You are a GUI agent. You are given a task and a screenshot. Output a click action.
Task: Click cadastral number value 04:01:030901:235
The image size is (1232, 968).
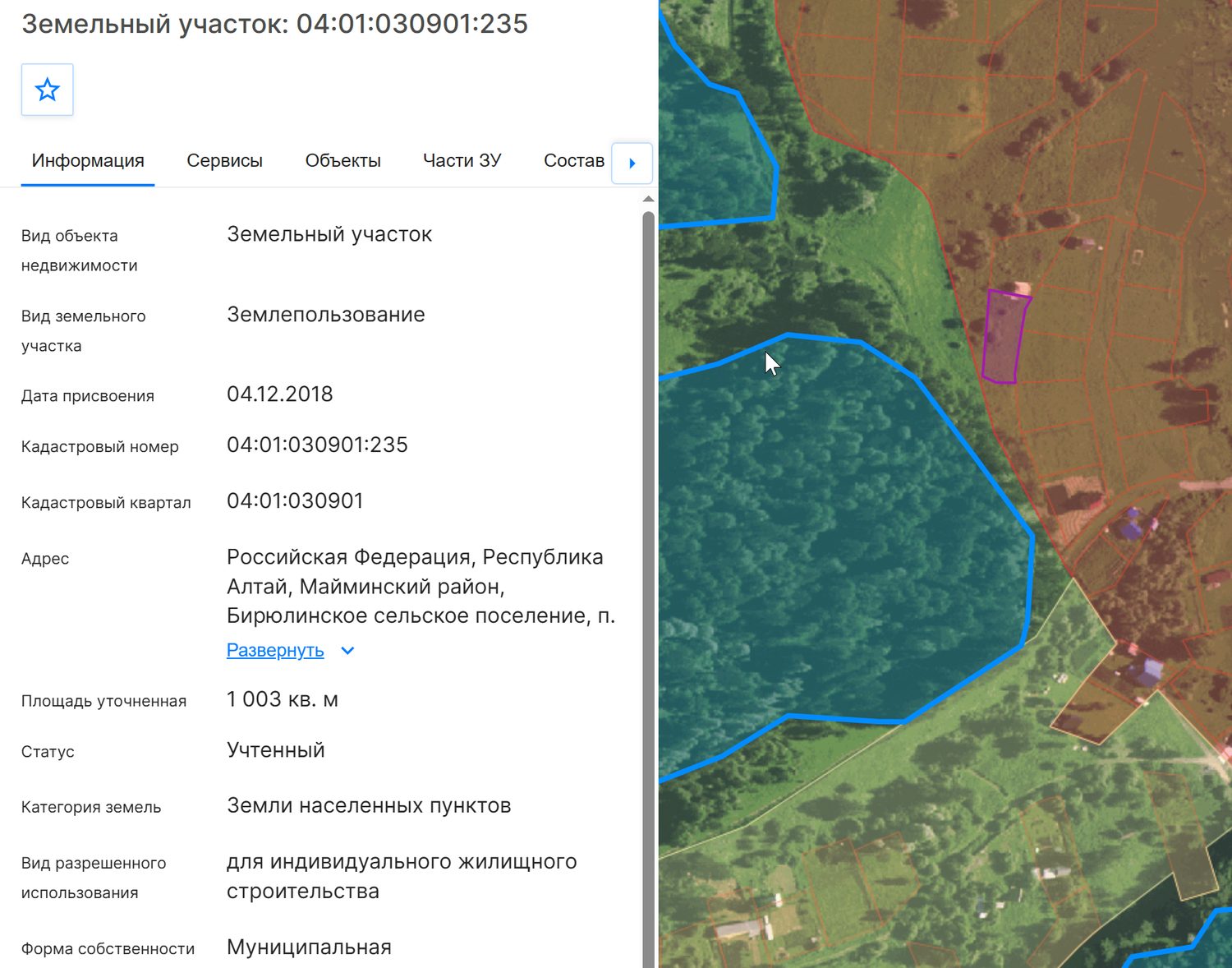(x=317, y=445)
